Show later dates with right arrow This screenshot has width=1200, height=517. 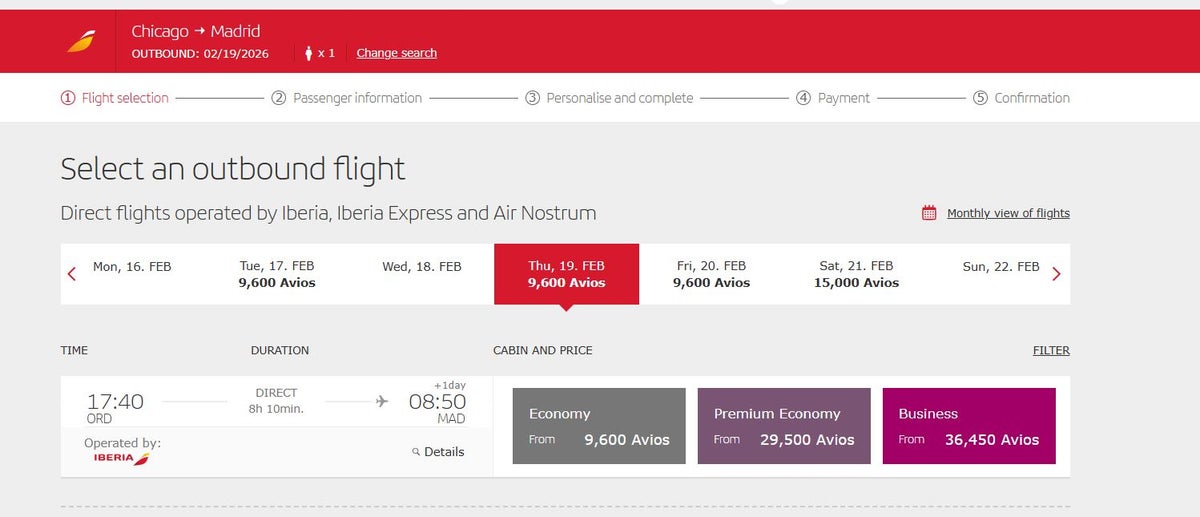pos(1056,274)
